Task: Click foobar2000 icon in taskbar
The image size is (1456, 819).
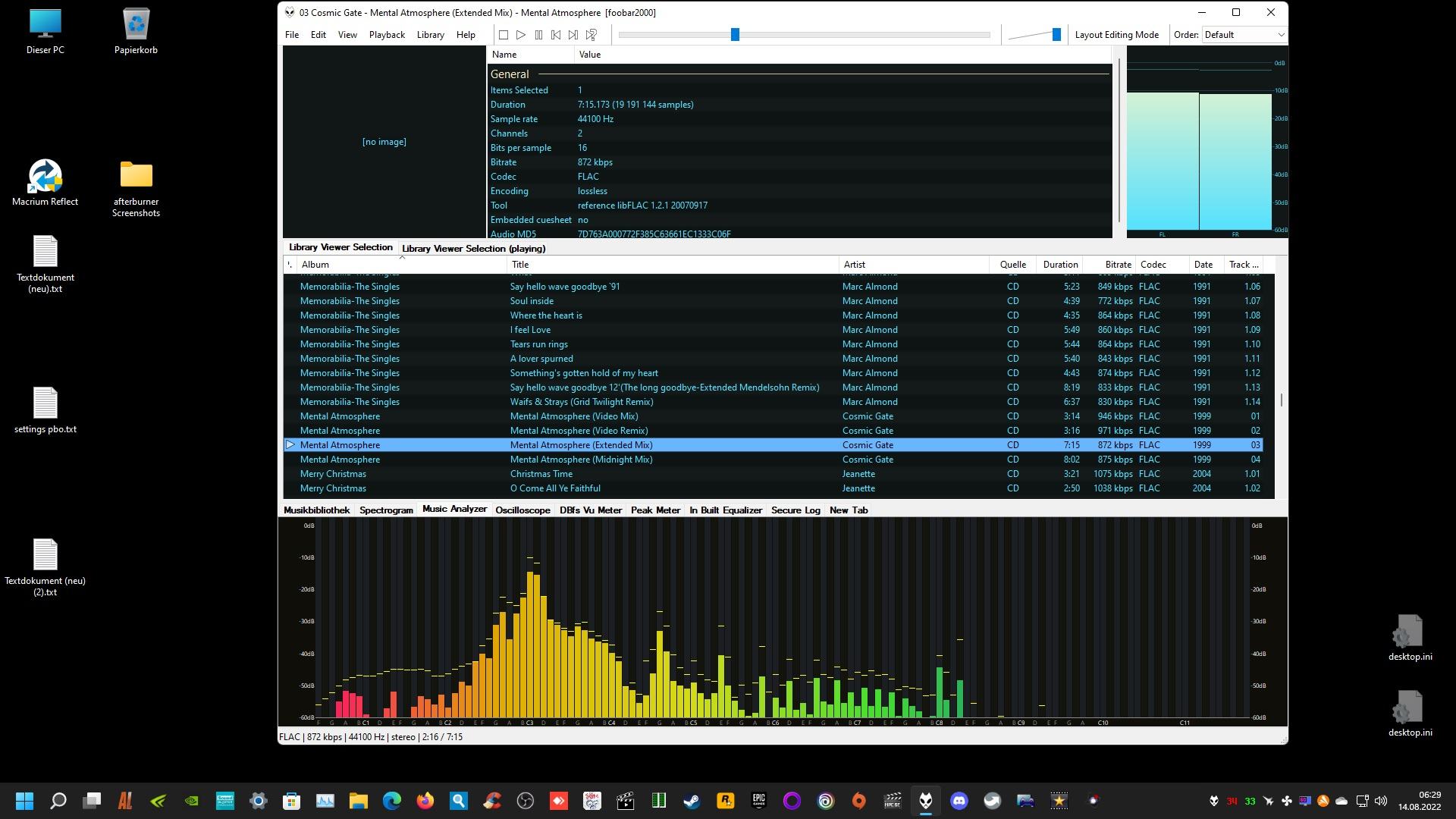Action: (x=925, y=801)
